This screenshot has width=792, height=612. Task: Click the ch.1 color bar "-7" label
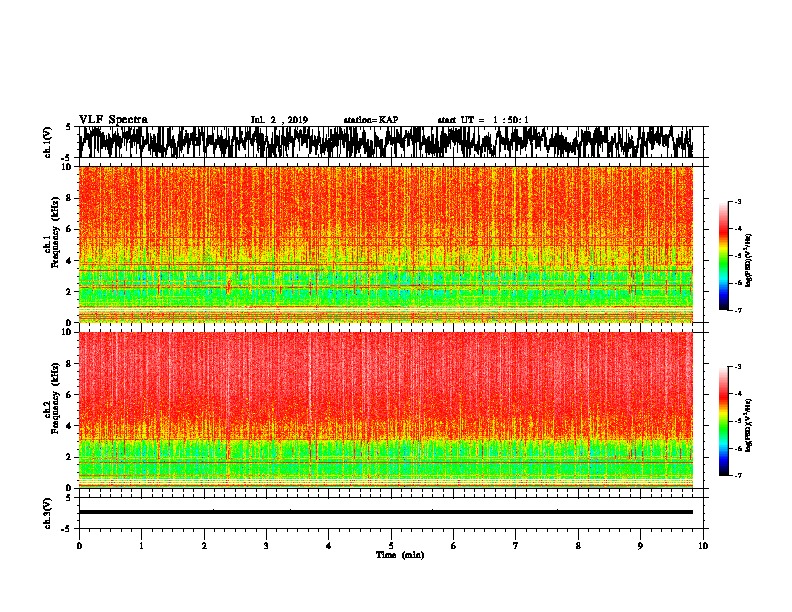[x=738, y=310]
